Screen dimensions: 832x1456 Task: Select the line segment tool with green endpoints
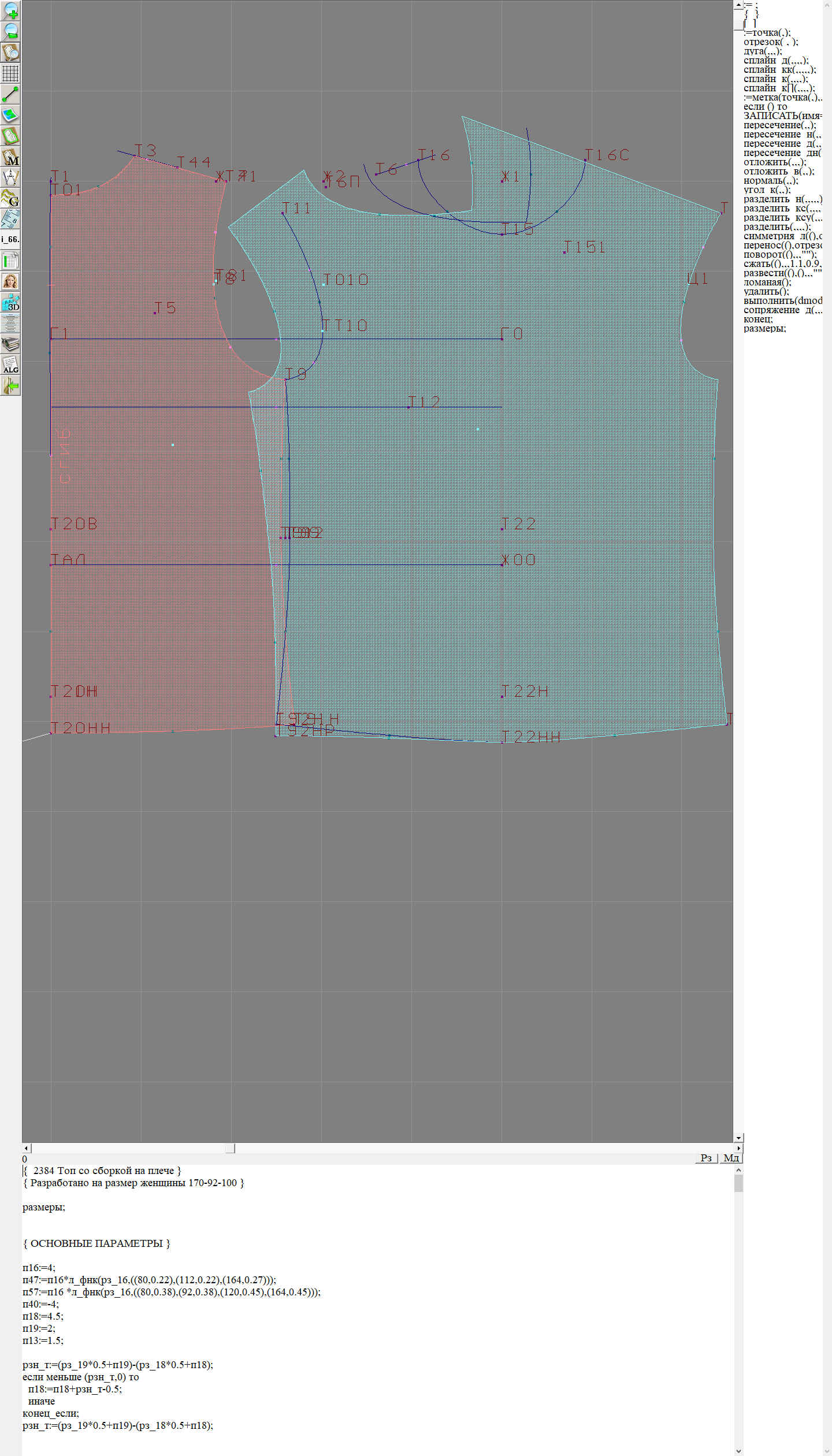(x=10, y=94)
